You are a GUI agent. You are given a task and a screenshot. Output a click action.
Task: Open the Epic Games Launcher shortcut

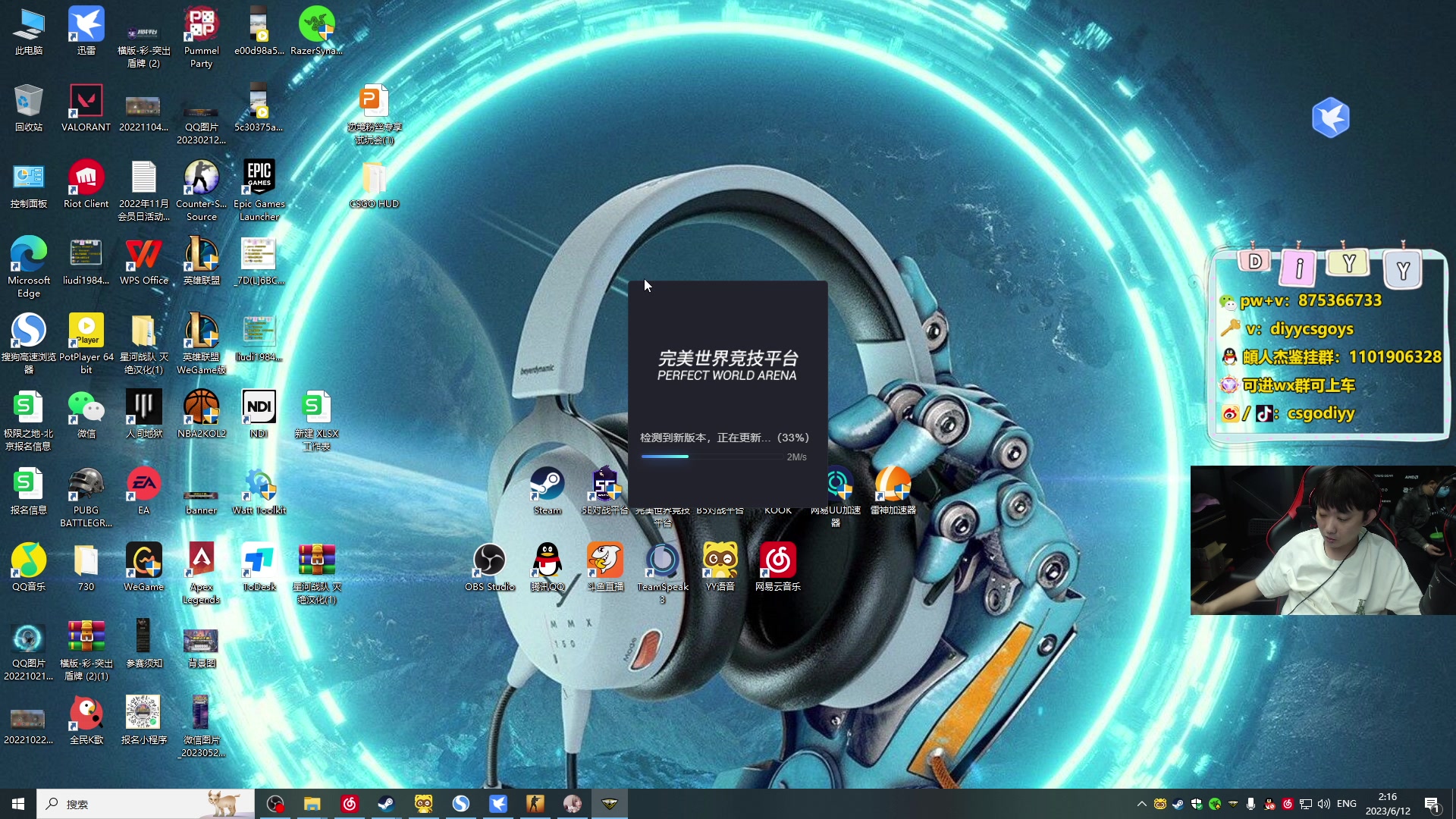(259, 191)
